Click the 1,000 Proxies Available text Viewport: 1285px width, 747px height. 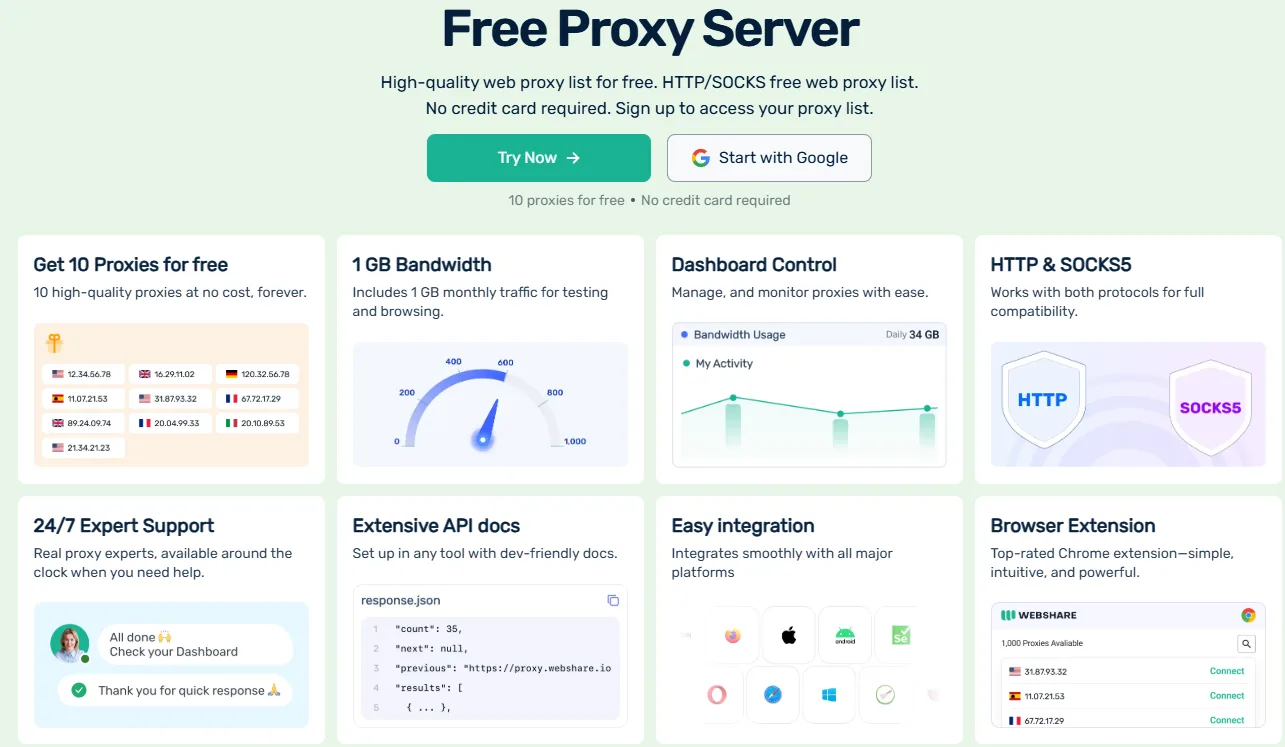pyautogui.click(x=1042, y=643)
